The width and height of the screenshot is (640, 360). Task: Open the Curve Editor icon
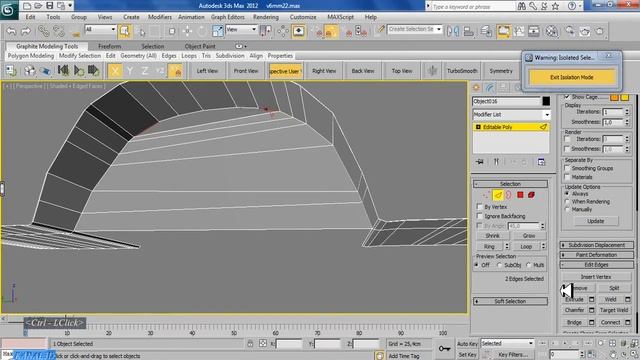[x=519, y=31]
